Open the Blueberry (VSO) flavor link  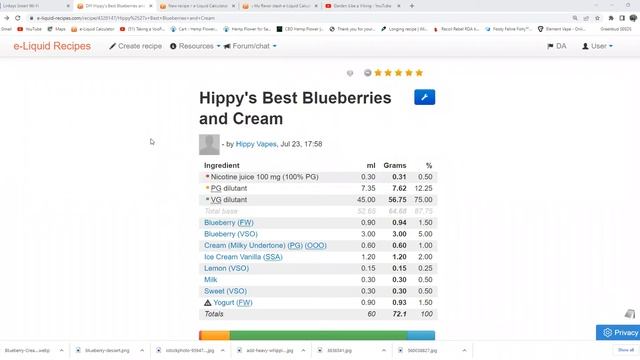(x=231, y=234)
